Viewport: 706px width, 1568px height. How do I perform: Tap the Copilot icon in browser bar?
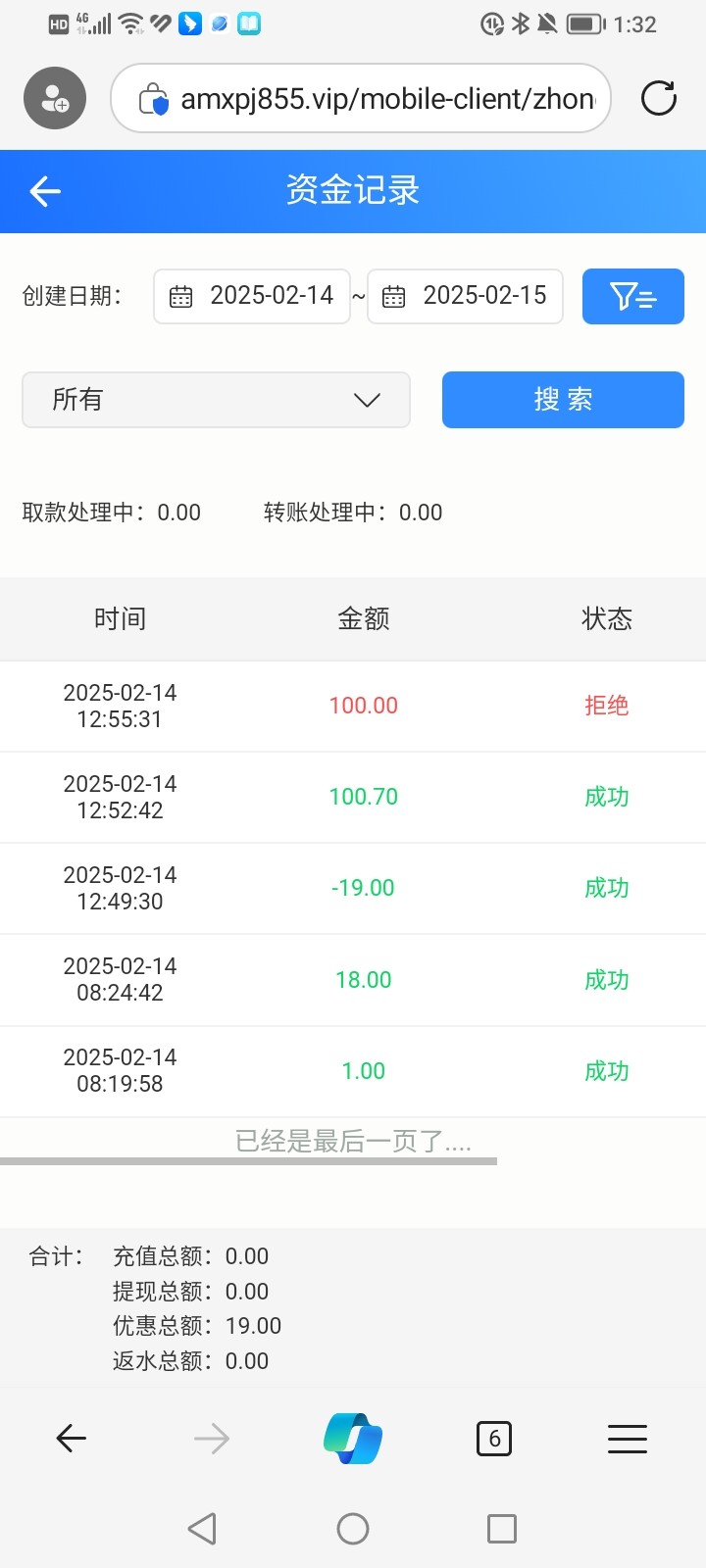tap(352, 1438)
